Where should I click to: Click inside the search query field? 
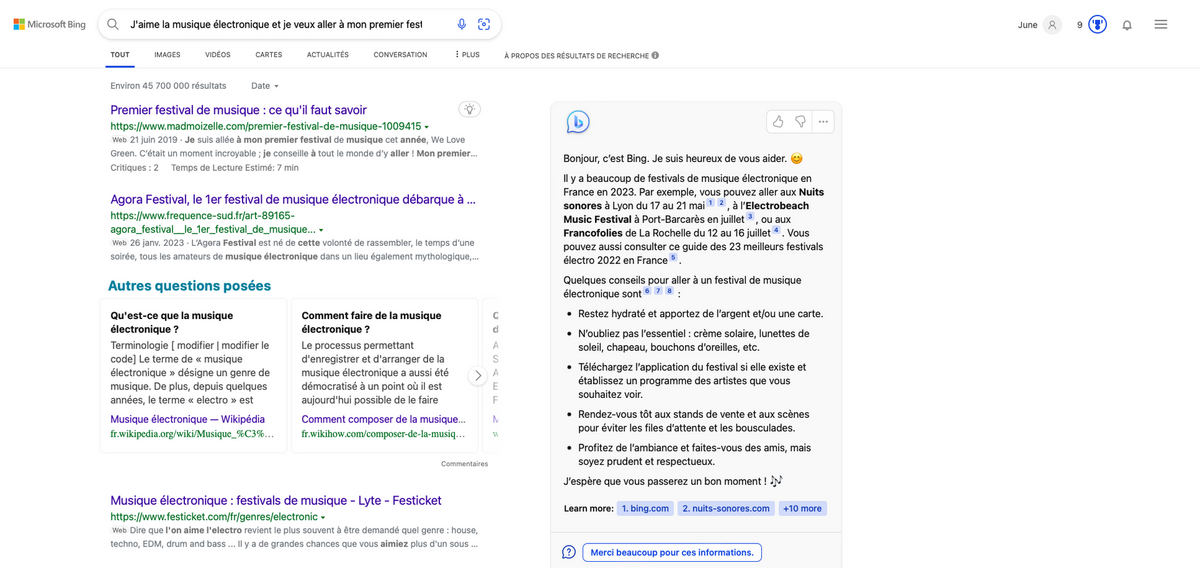[276, 24]
